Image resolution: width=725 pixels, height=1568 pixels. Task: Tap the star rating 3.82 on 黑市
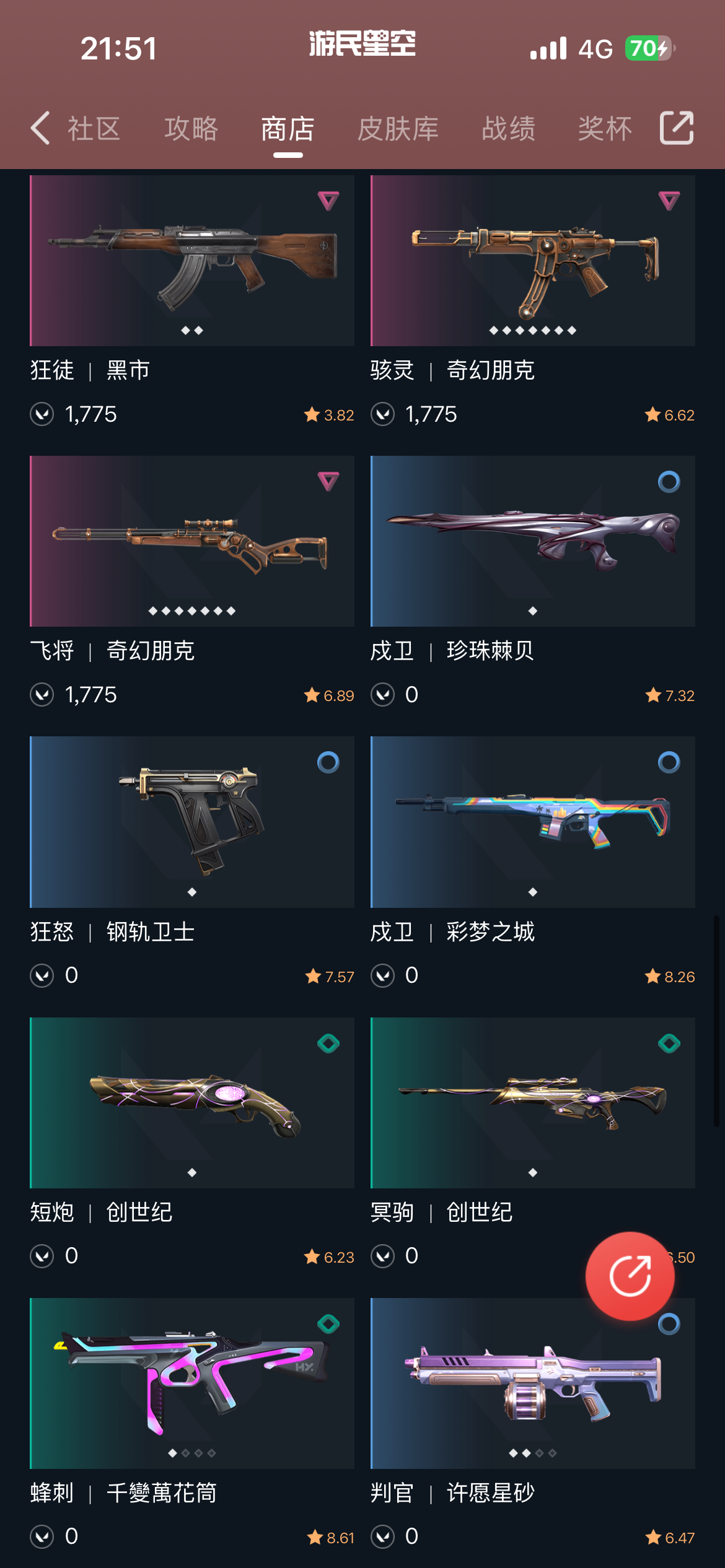(329, 415)
